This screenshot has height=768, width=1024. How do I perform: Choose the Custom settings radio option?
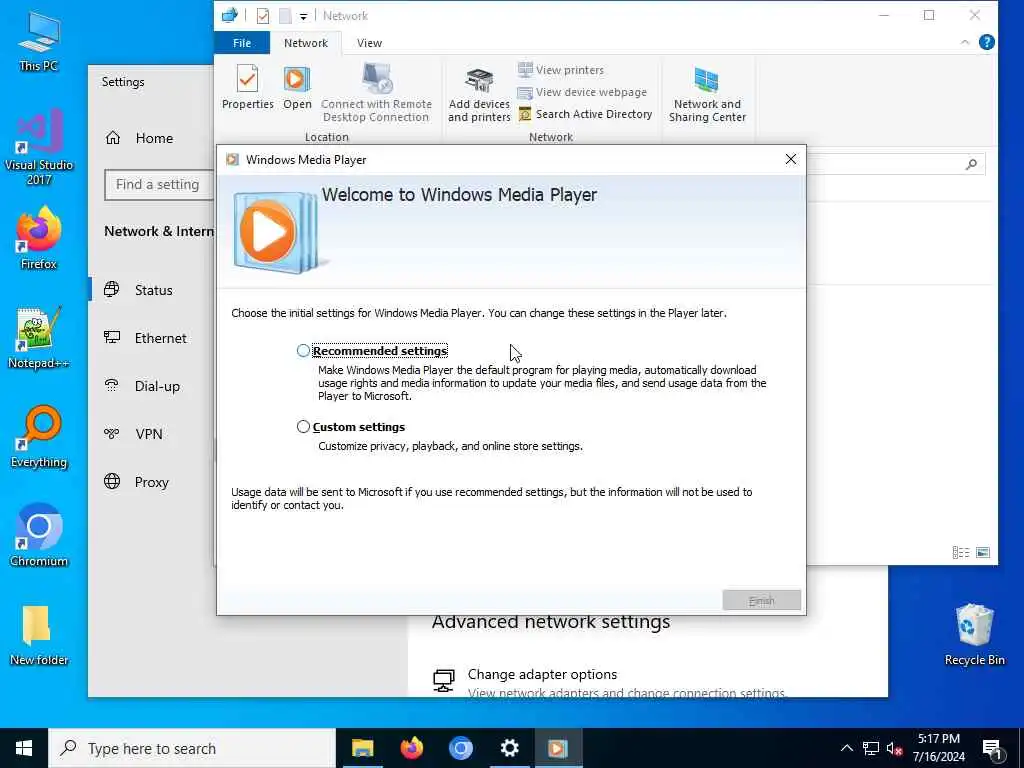pyautogui.click(x=303, y=426)
